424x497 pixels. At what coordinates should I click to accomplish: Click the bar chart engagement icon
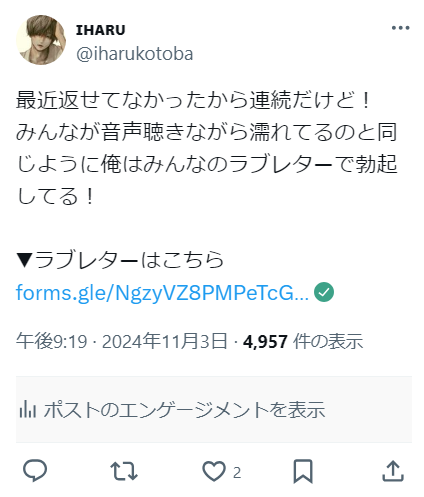coord(28,409)
